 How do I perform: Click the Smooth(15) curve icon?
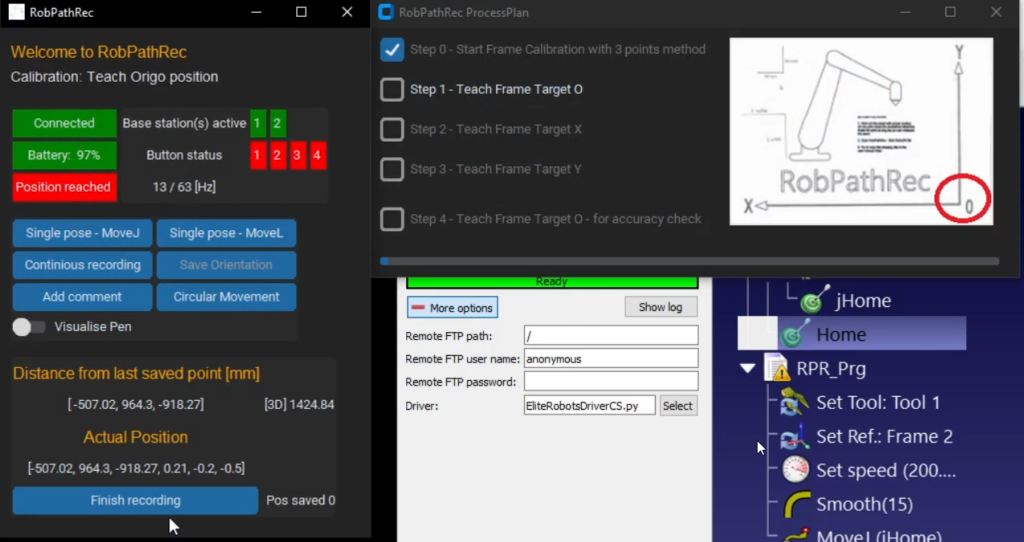click(x=795, y=503)
